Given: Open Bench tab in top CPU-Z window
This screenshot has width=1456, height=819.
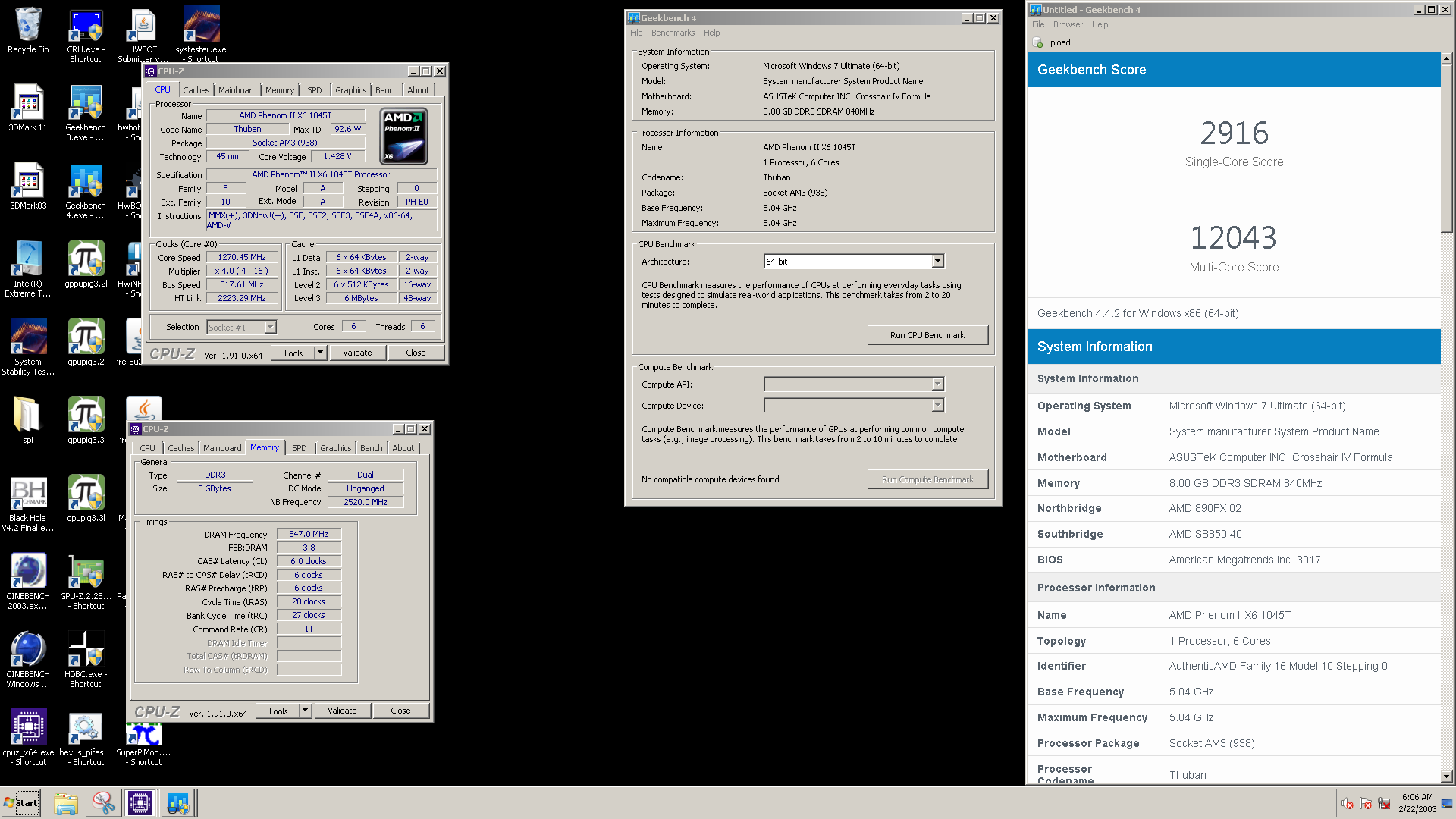Looking at the screenshot, I should click(x=387, y=90).
